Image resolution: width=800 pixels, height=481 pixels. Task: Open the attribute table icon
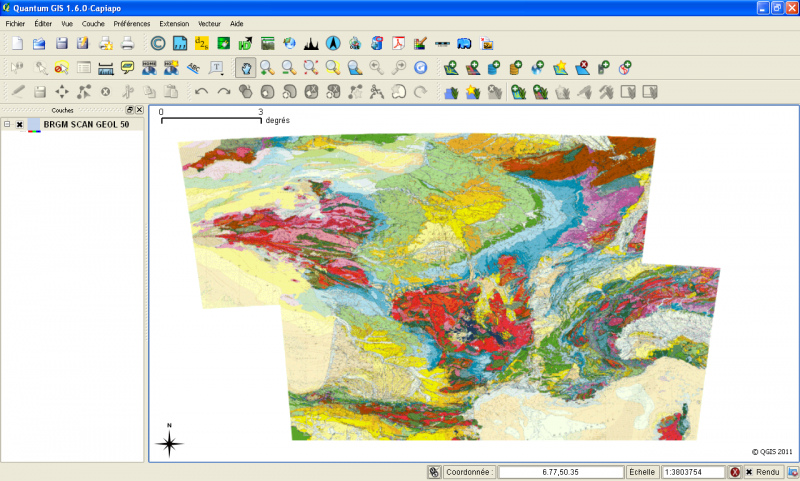pyautogui.click(x=84, y=68)
